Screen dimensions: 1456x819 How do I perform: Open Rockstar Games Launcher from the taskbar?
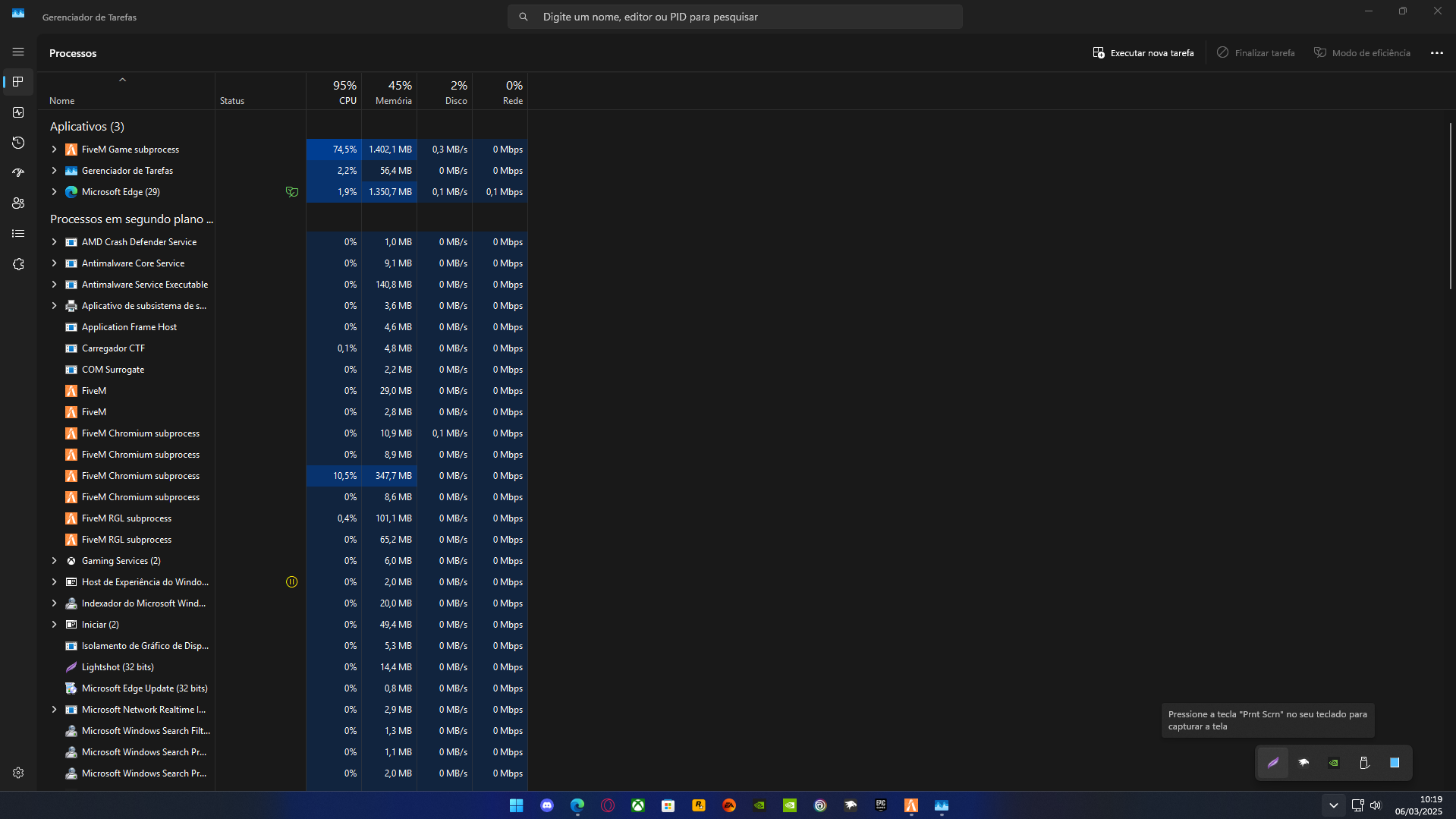click(x=699, y=805)
